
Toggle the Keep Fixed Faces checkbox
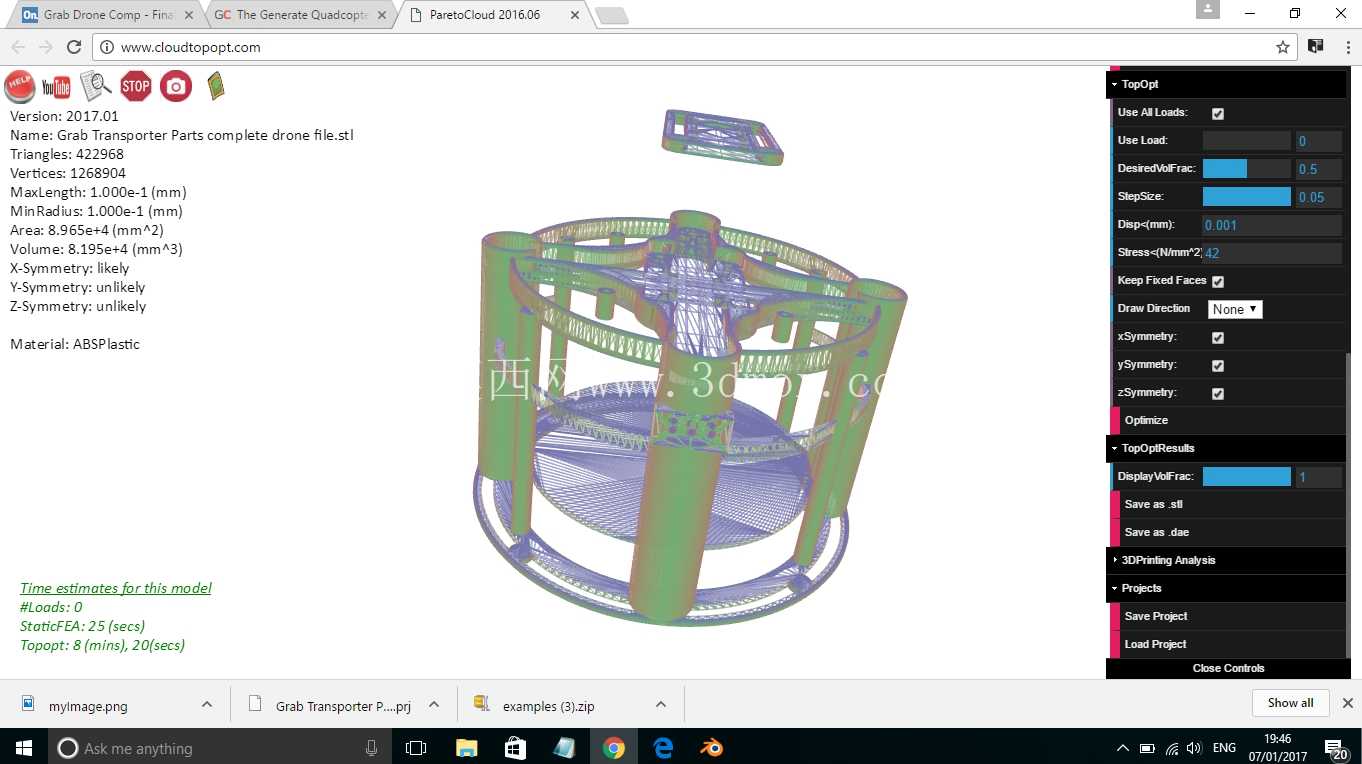pos(1217,281)
